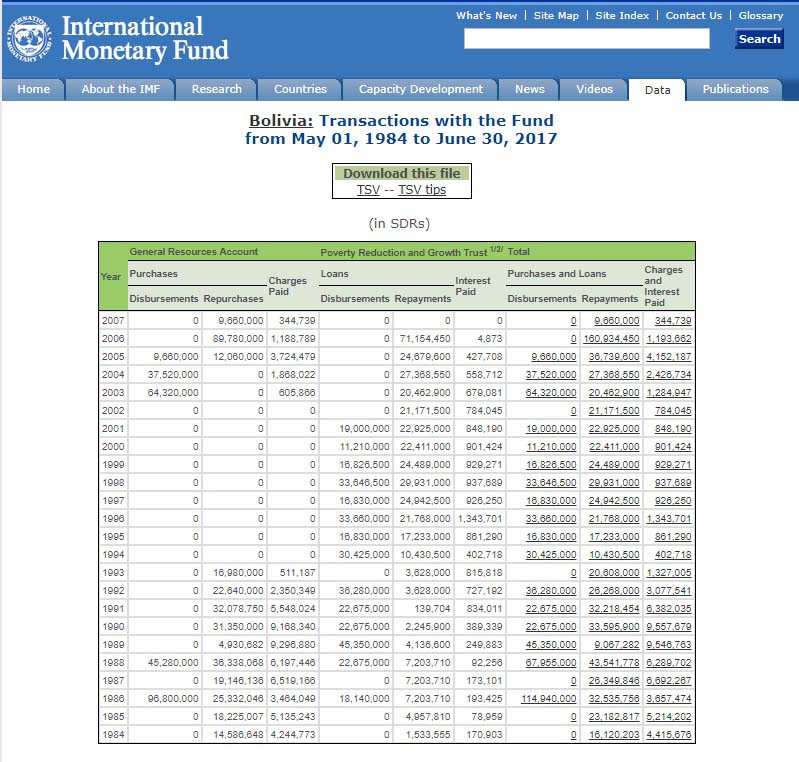This screenshot has width=799, height=762.
Task: Select 1996 interest paid 1,343,701 cell
Action: [480, 519]
